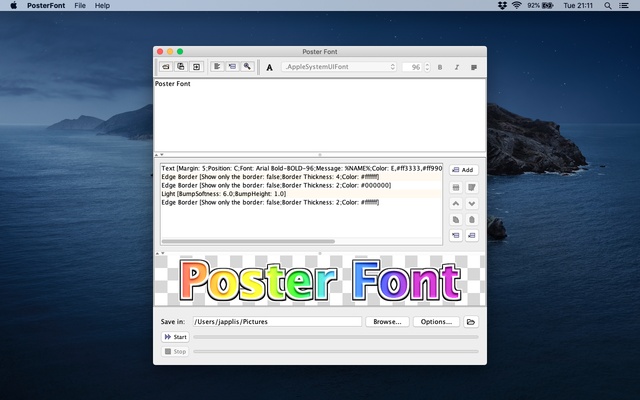Click the font size field showing 96
The image size is (640, 400).
coord(412,67)
